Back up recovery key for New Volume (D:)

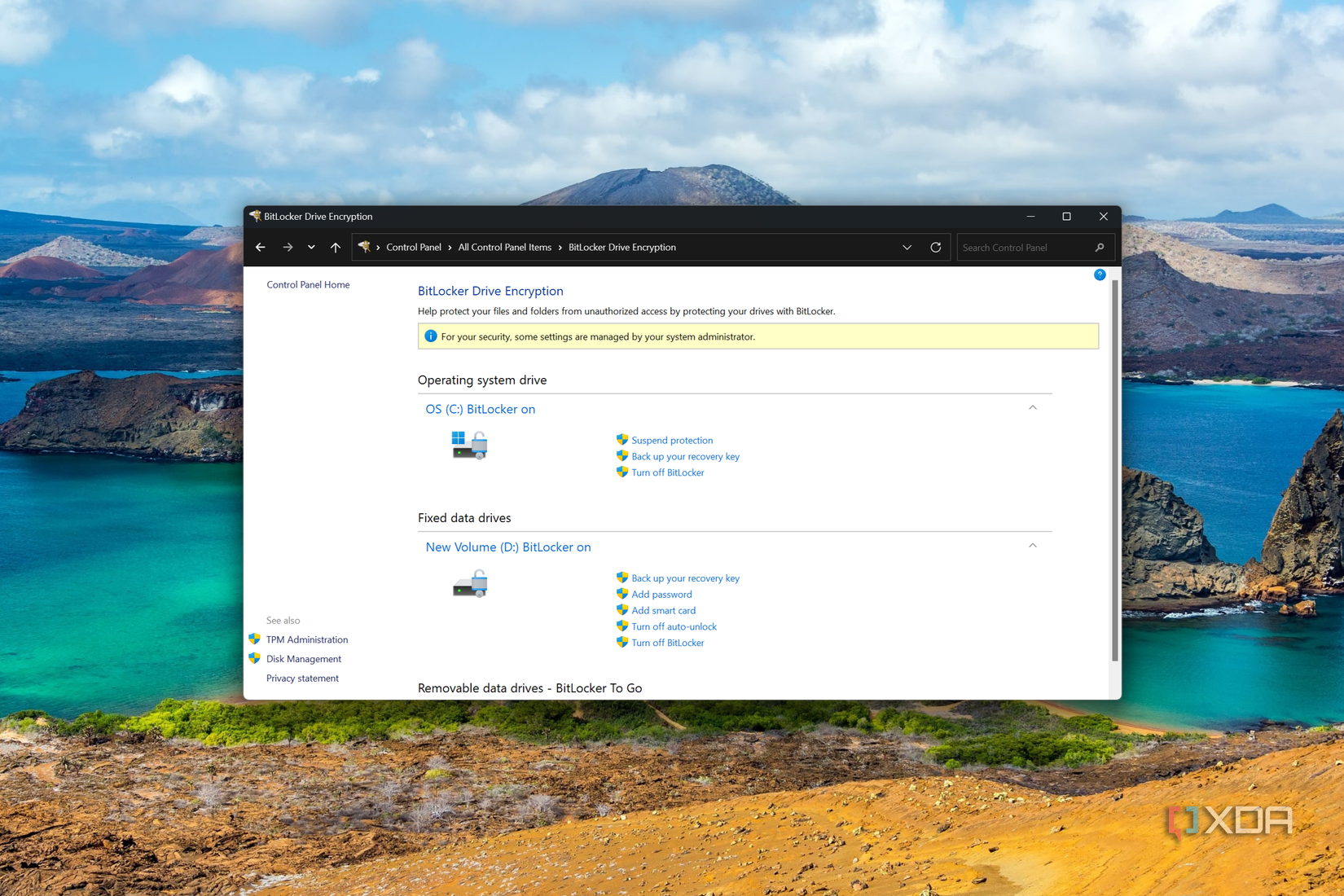[x=685, y=578]
